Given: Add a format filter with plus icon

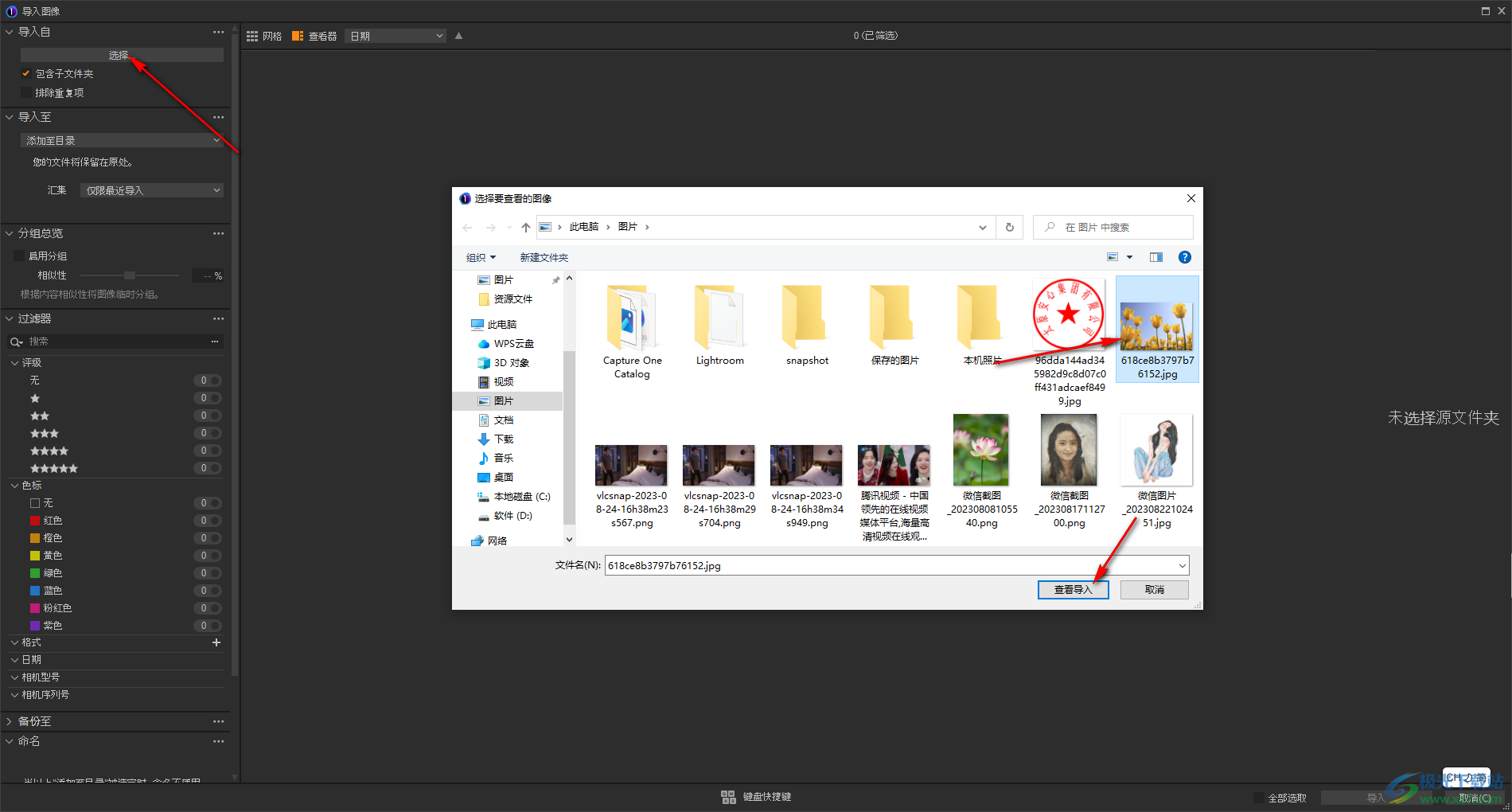Looking at the screenshot, I should pyautogui.click(x=216, y=642).
